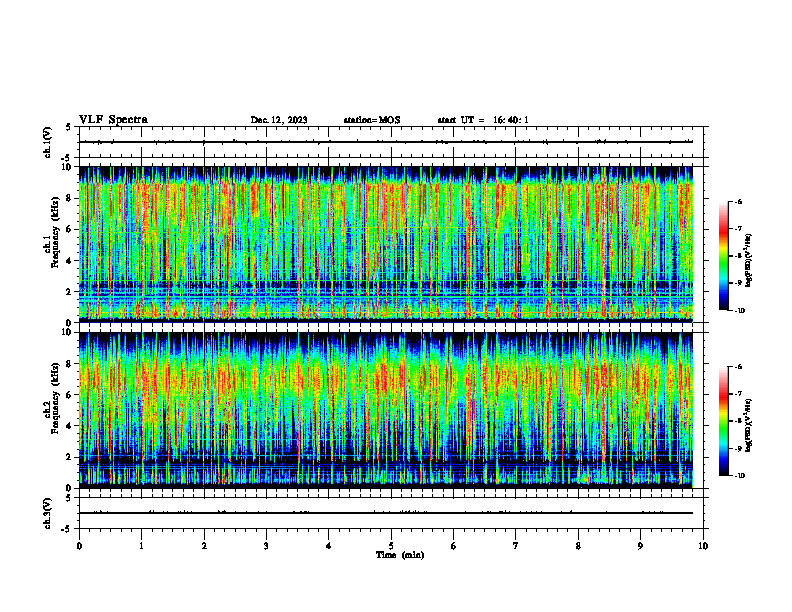This screenshot has height=612, width=792.
Task: Click the ch.1 voltage waveform trace
Action: click(385, 142)
